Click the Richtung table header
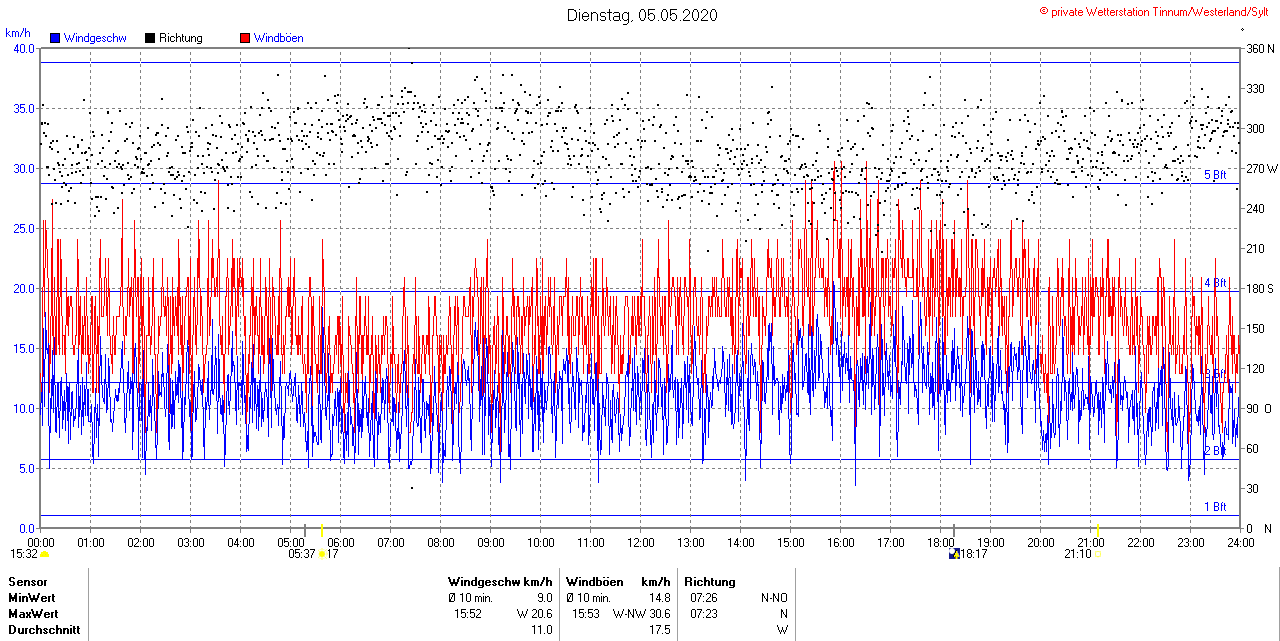The width and height of the screenshot is (1280, 641). [x=710, y=582]
